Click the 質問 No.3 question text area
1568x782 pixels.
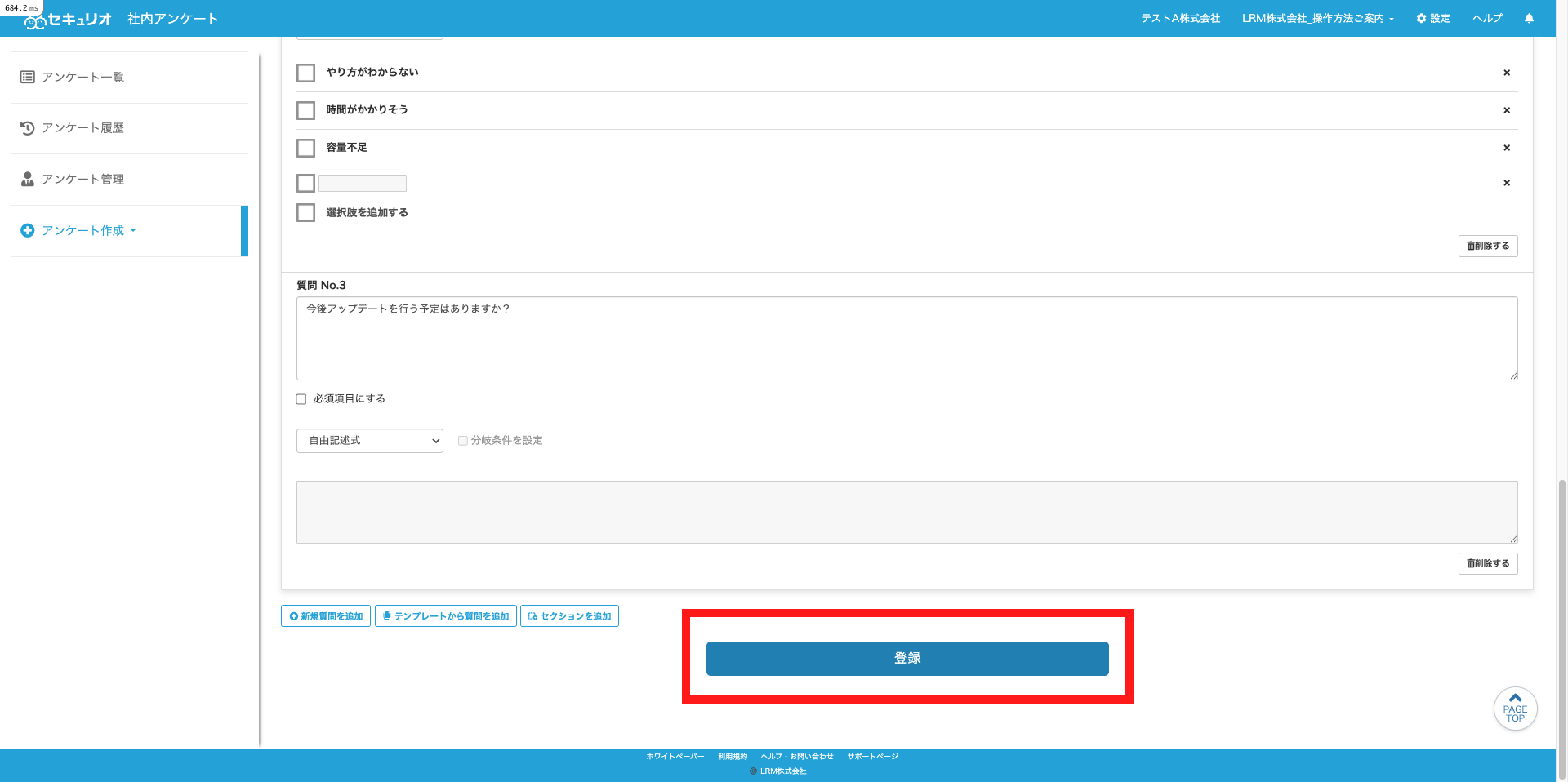tap(906, 338)
